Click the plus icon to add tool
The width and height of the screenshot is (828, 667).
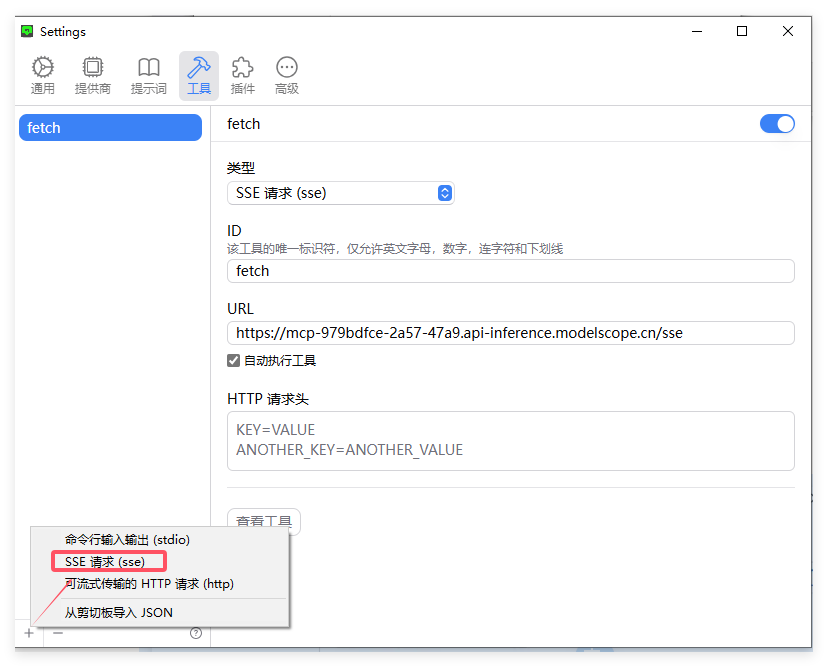tap(29, 633)
